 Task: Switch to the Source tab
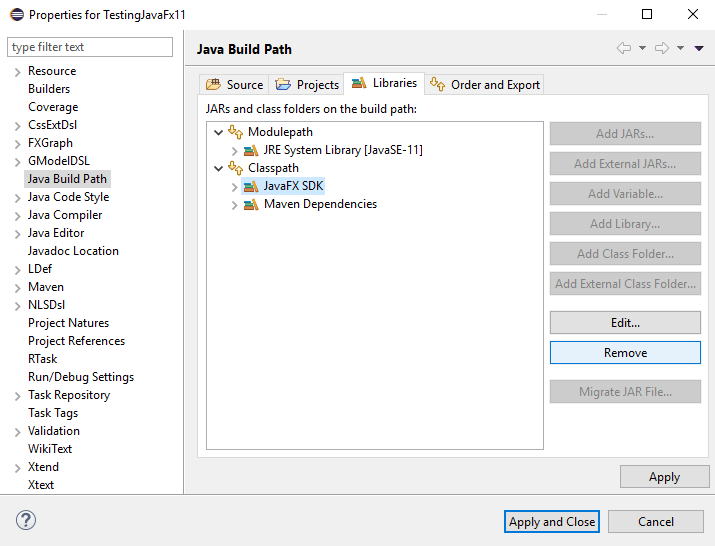234,84
